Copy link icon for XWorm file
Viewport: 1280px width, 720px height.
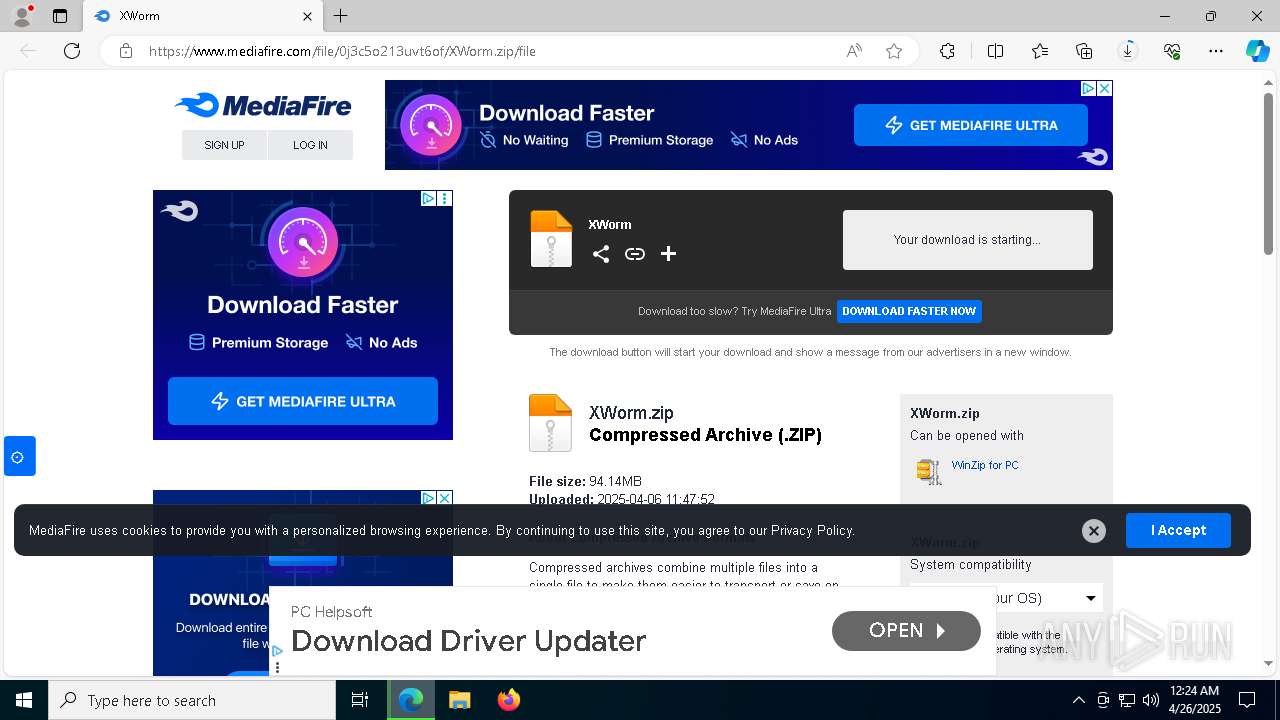(635, 254)
